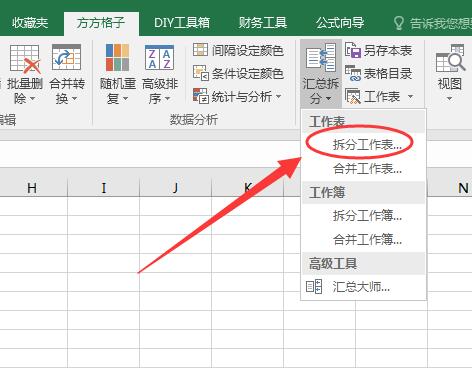Expand the 合并转换 dropdown arrow
The height and width of the screenshot is (368, 472).
tap(74, 99)
